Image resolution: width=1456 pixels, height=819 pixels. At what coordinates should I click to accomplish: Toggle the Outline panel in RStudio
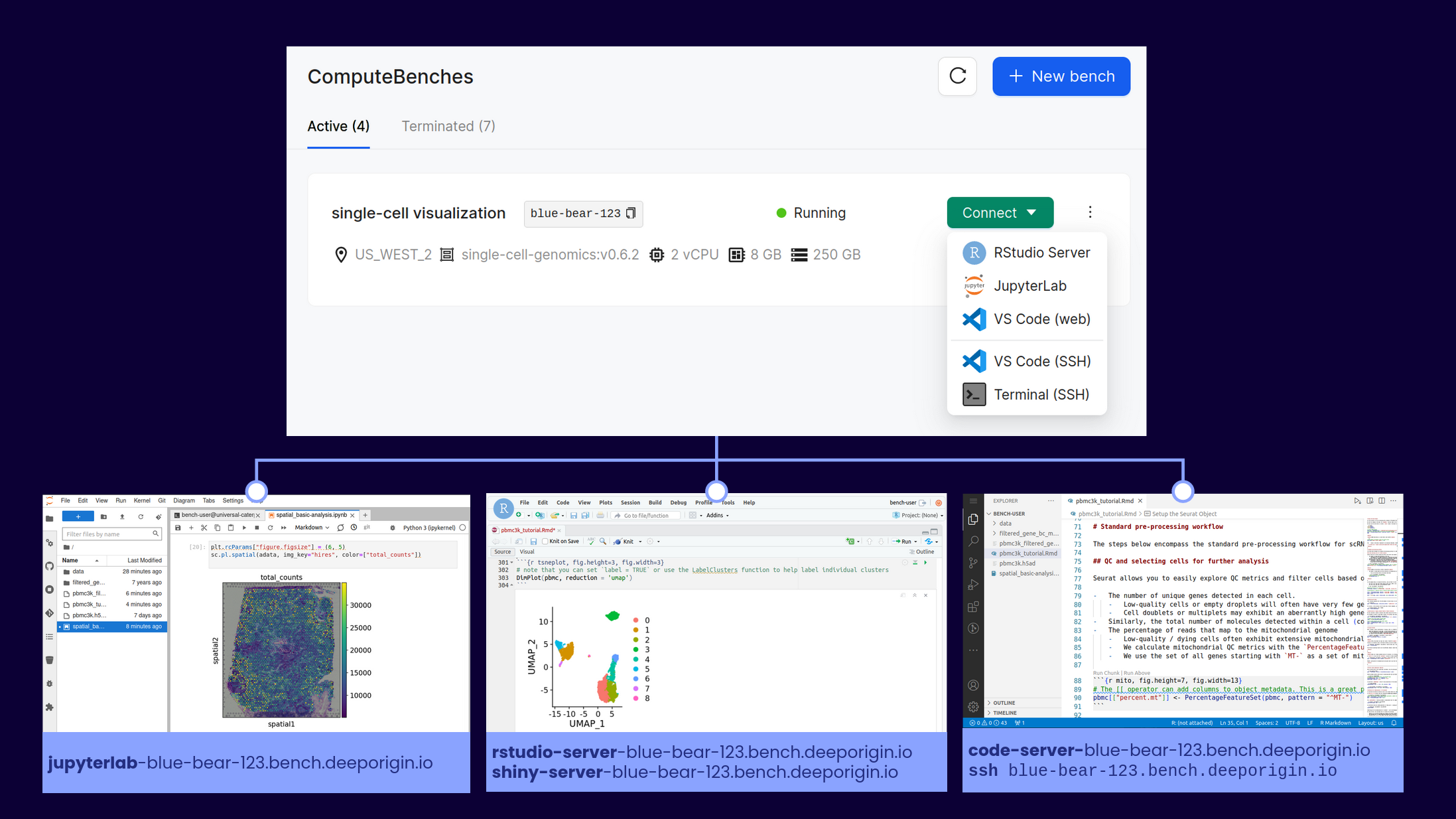pyautogui.click(x=925, y=552)
